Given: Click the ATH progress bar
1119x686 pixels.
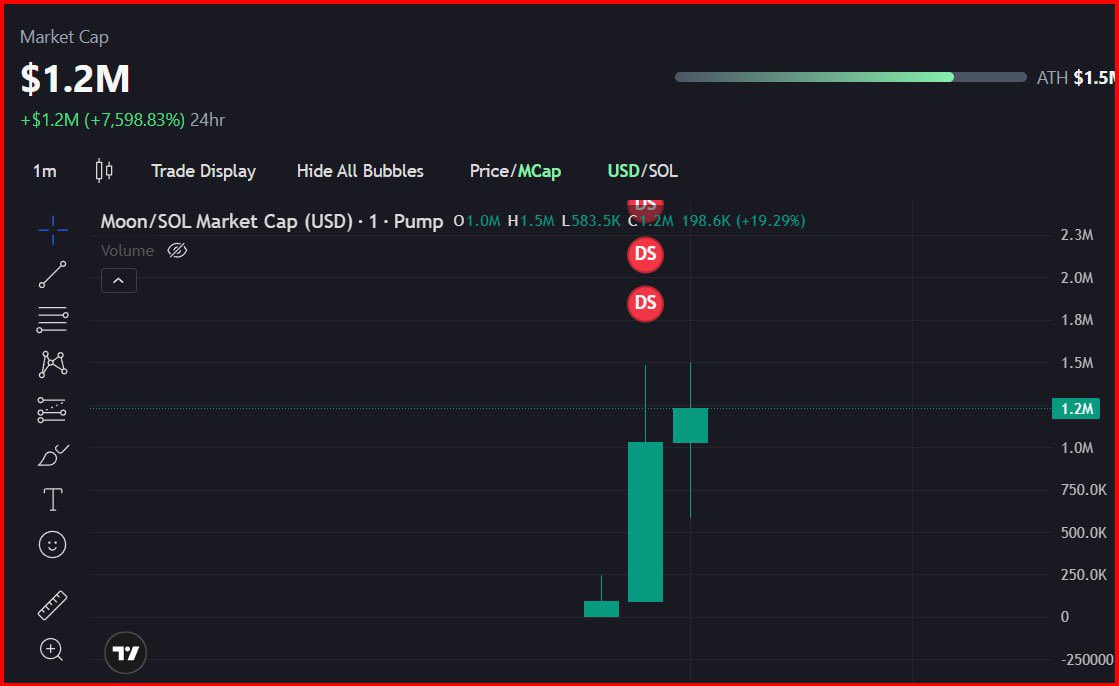Looking at the screenshot, I should click(x=850, y=77).
